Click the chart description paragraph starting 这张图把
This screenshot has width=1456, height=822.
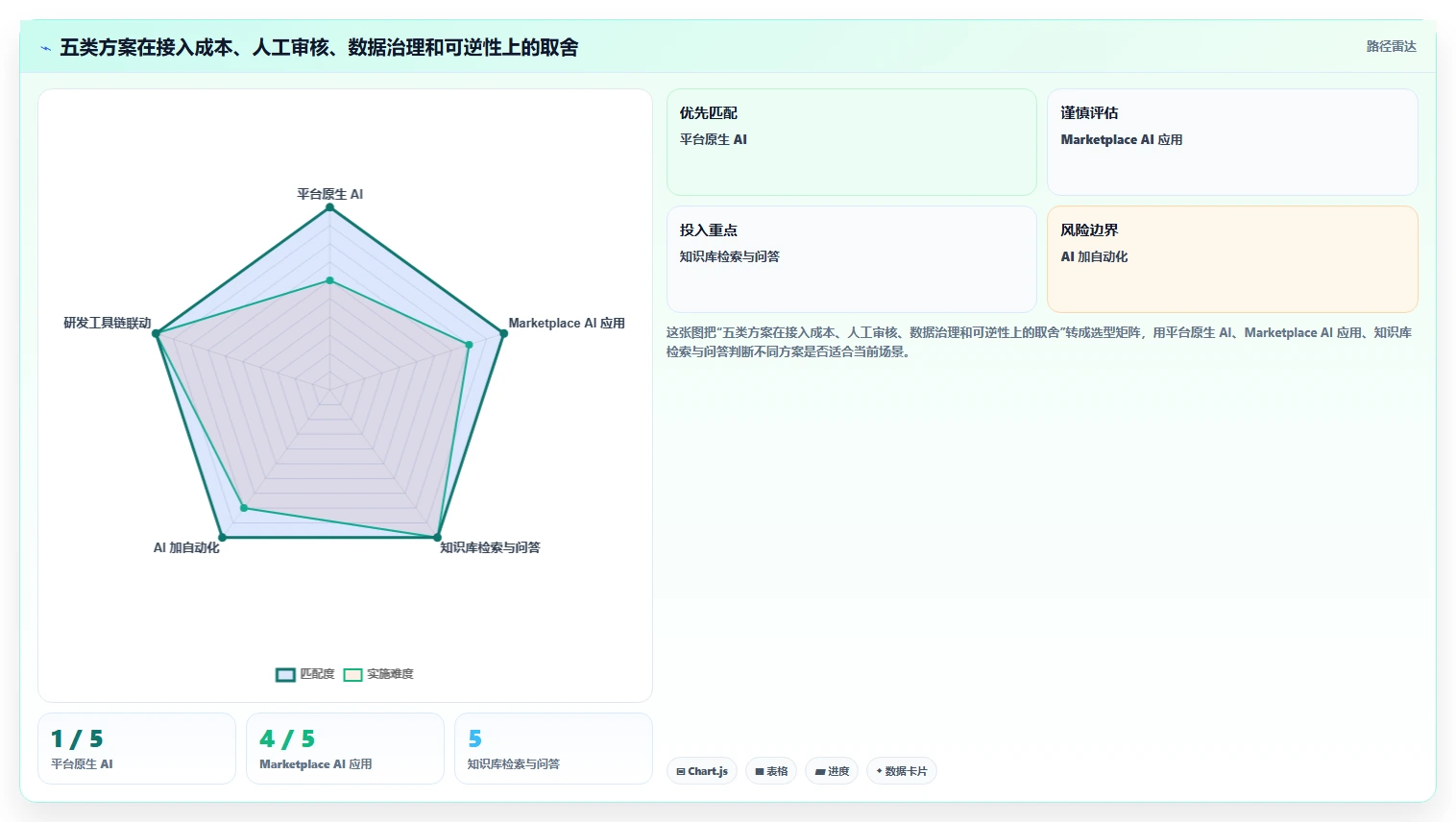(1039, 342)
